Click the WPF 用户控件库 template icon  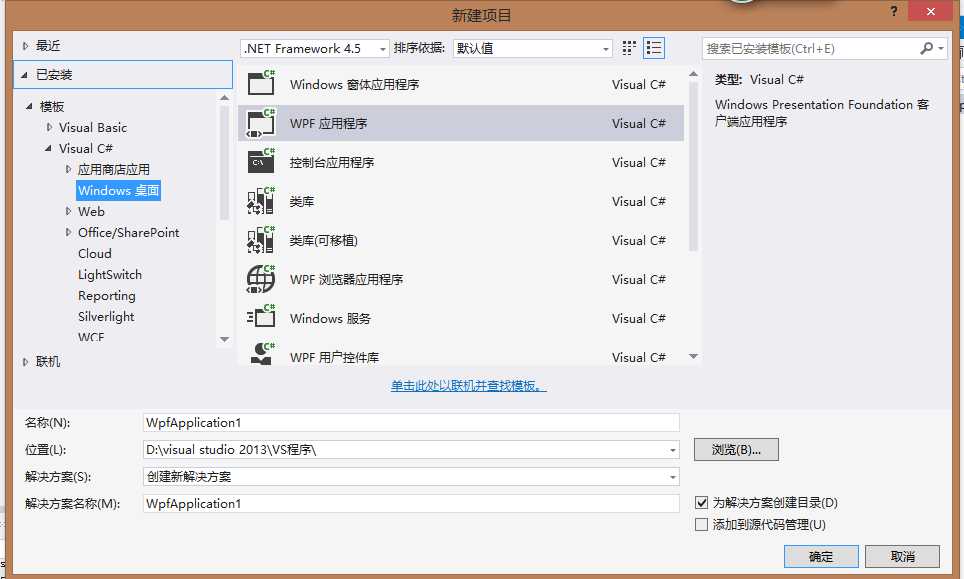coord(263,355)
